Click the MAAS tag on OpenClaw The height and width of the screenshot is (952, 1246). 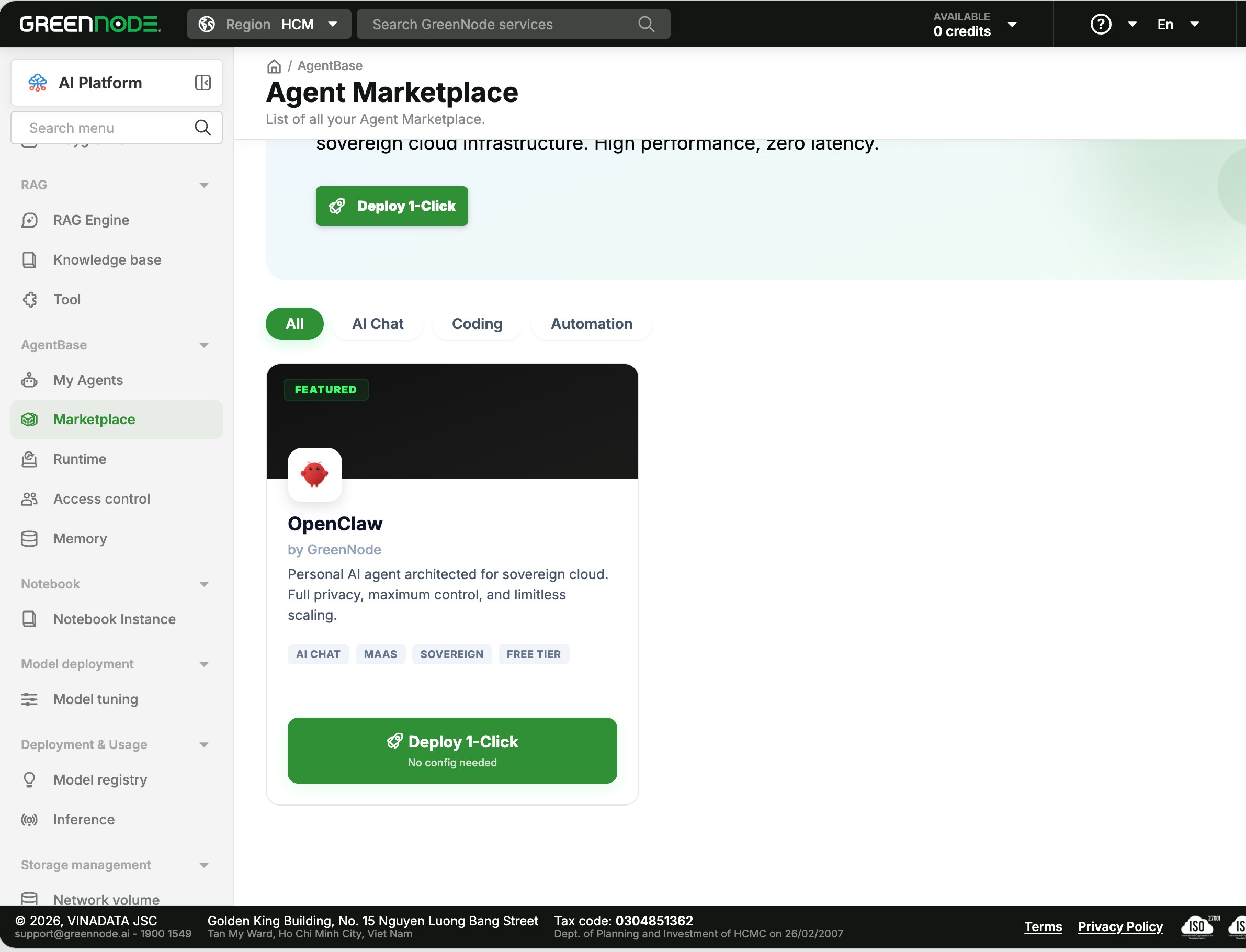[x=380, y=654]
